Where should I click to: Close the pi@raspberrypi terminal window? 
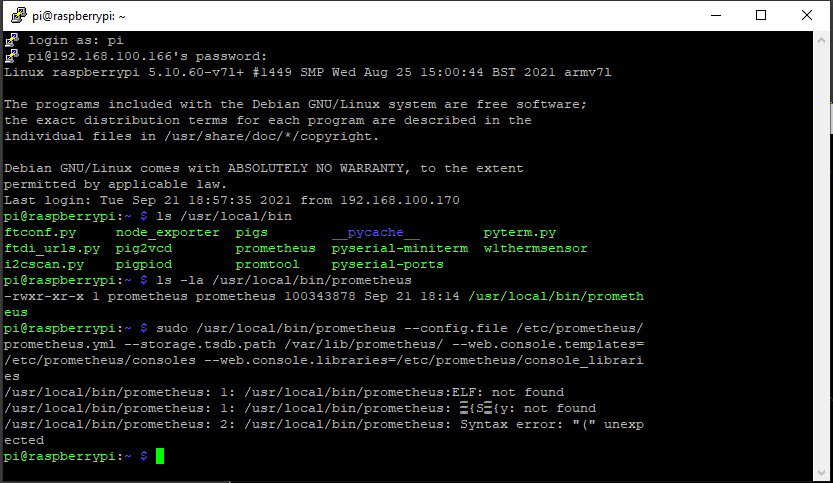pos(806,15)
